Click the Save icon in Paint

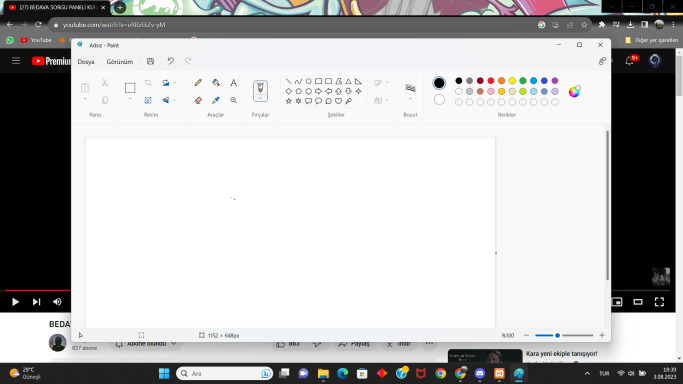(150, 61)
